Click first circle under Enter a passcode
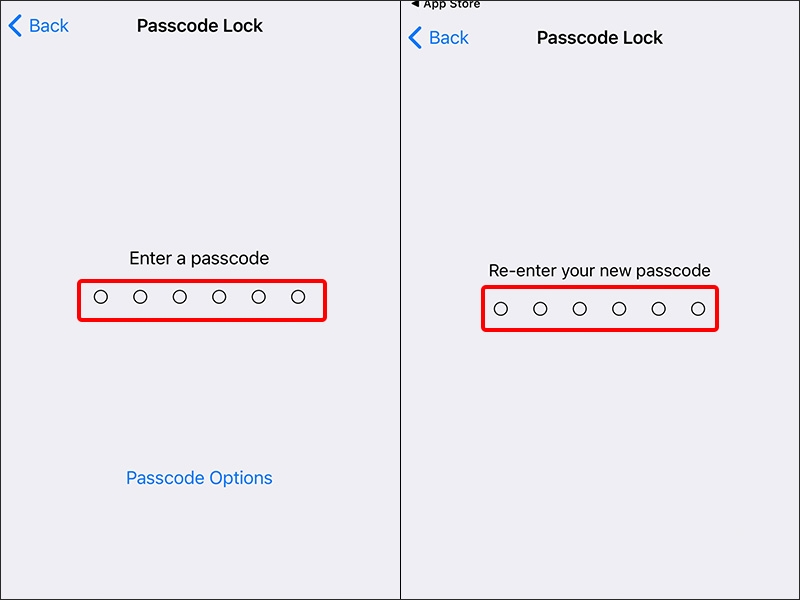Image resolution: width=800 pixels, height=600 pixels. tap(101, 297)
